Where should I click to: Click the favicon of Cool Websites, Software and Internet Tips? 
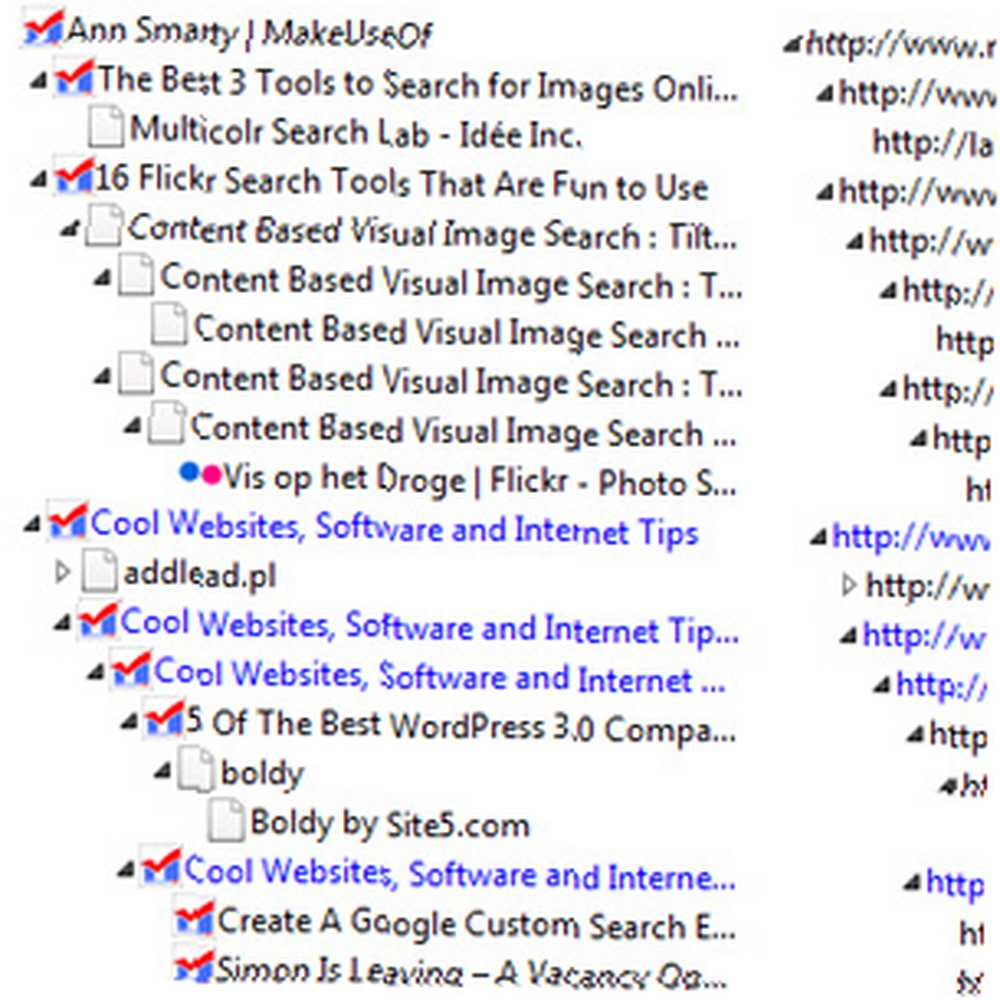pos(68,521)
